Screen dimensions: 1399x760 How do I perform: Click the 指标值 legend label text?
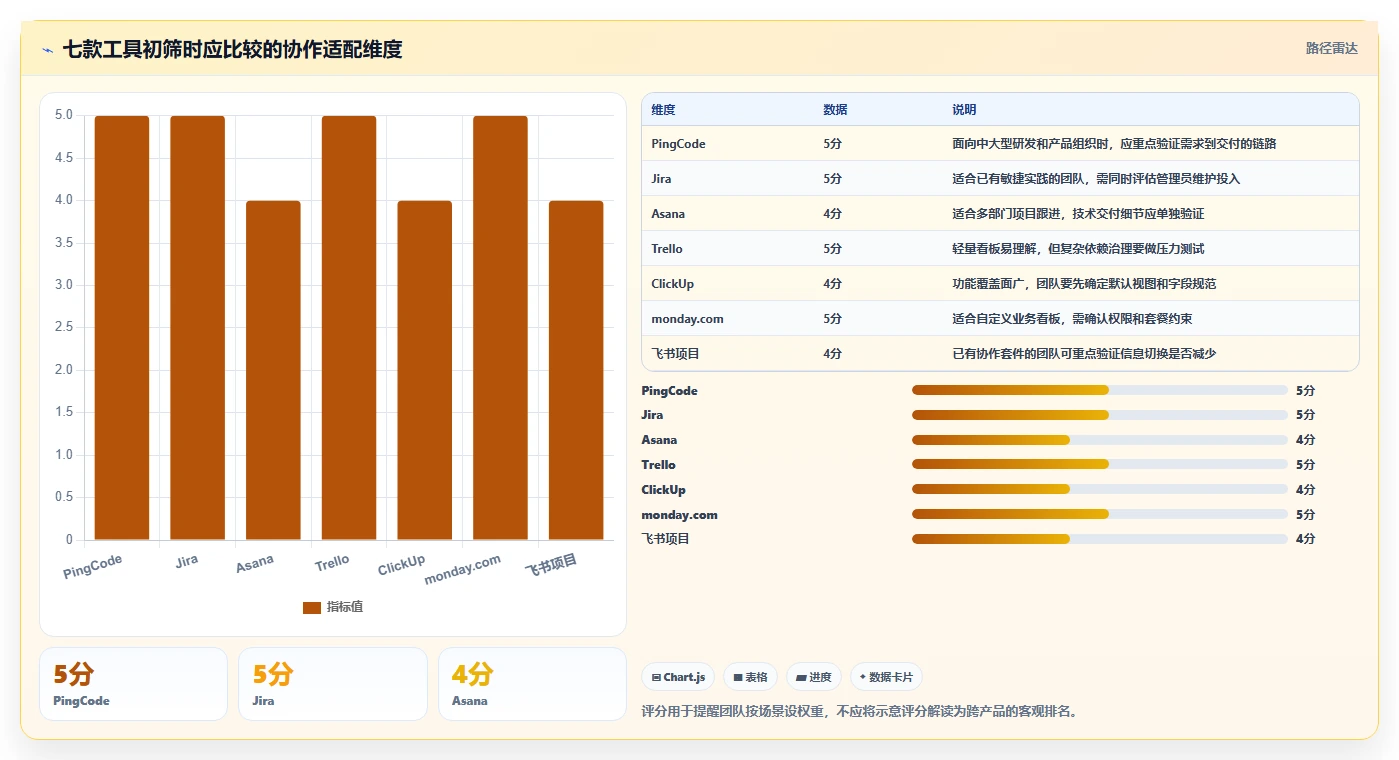click(345, 607)
